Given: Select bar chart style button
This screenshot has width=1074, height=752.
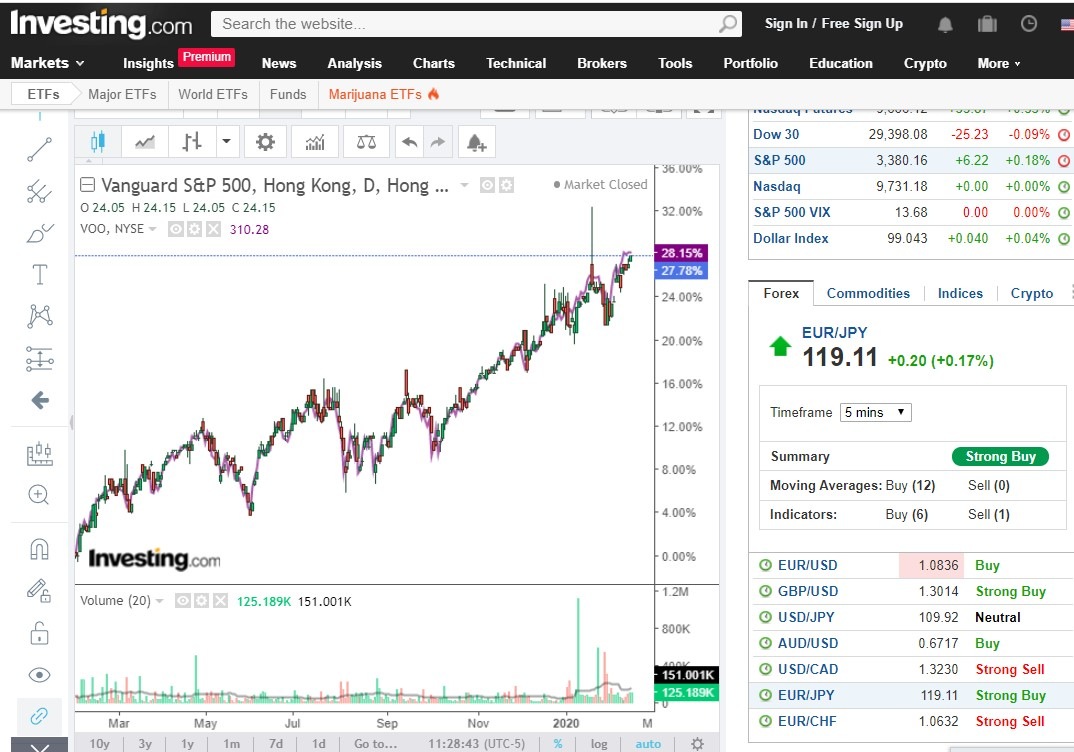Looking at the screenshot, I should (192, 142).
